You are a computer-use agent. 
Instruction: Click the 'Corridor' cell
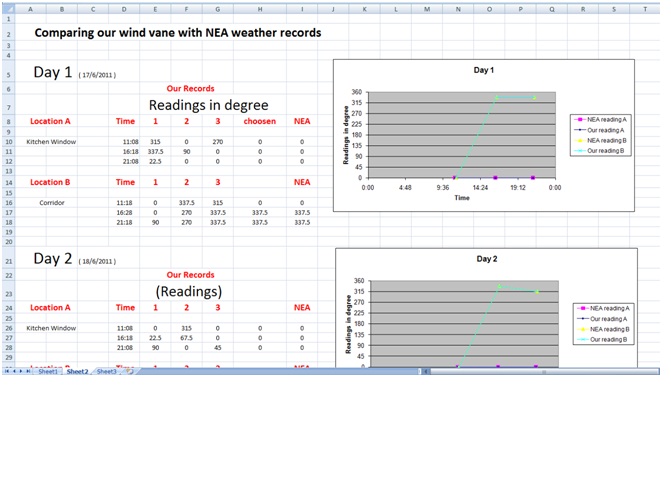click(x=52, y=203)
